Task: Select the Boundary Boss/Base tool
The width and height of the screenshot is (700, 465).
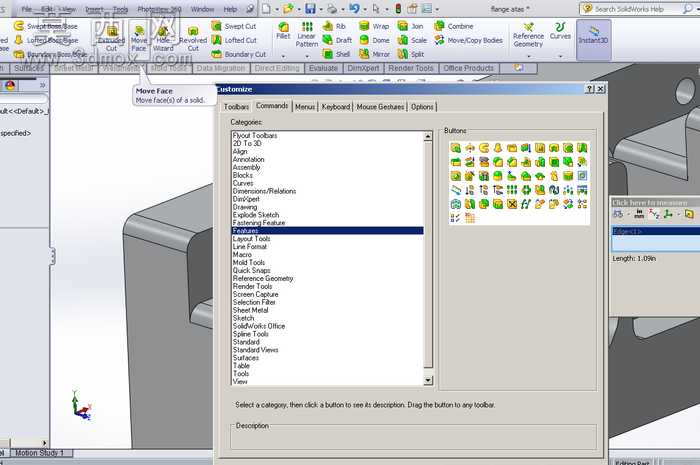Action: click(50, 54)
